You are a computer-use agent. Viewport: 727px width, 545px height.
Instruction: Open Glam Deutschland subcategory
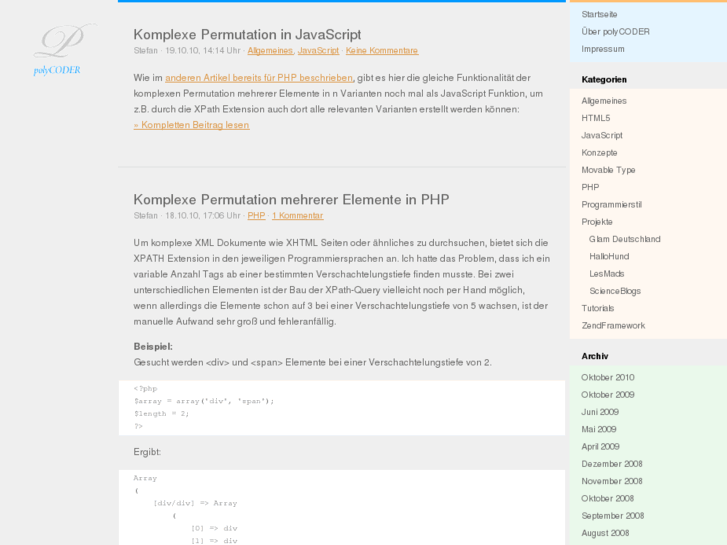[x=625, y=239]
